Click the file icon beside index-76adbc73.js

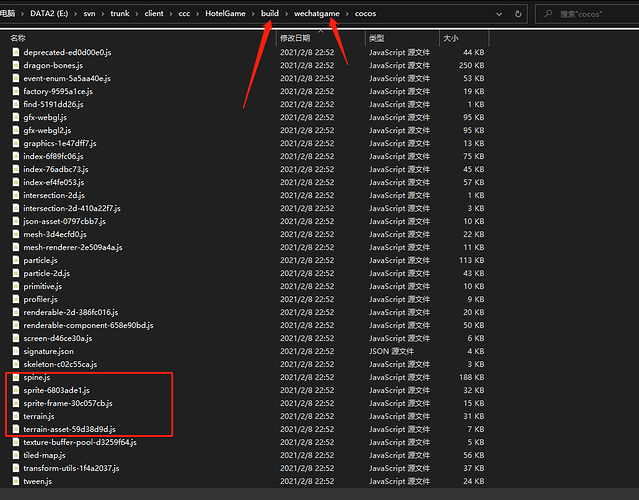coord(16,169)
